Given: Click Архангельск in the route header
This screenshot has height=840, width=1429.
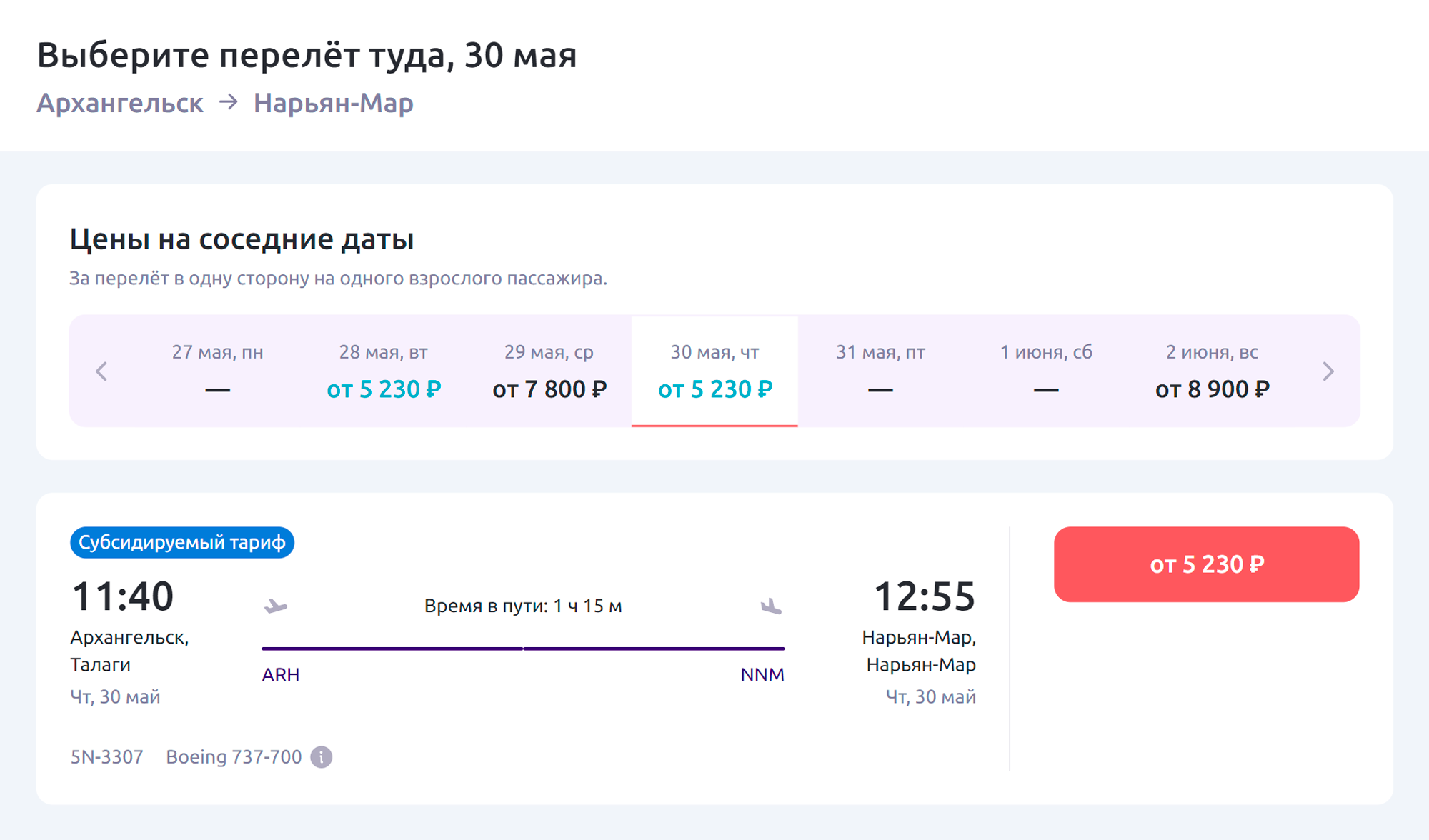Looking at the screenshot, I should click(x=120, y=103).
